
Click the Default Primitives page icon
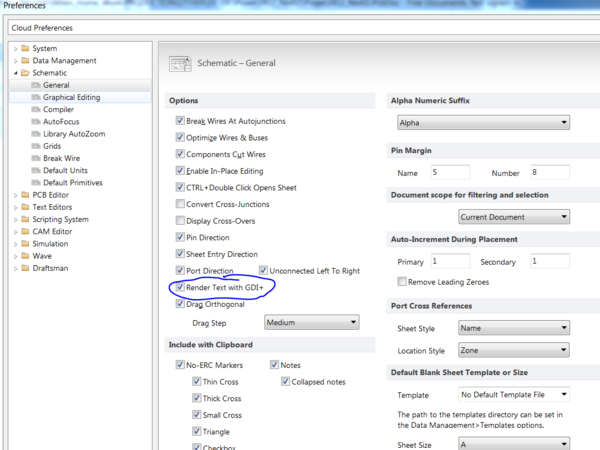pyautogui.click(x=36, y=183)
